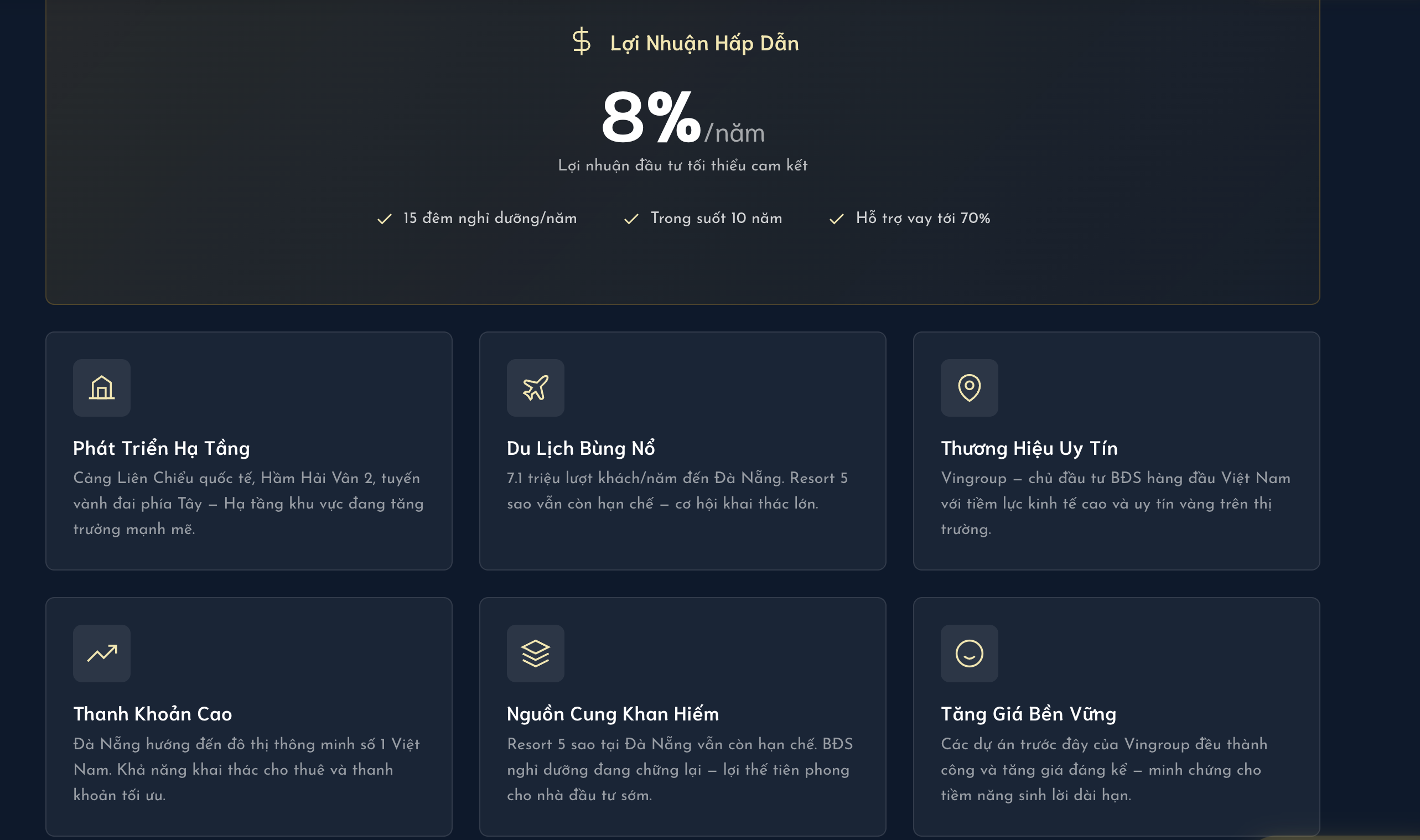Select the Du Lịch Bùng Nổ card title
The image size is (1420, 840).
coord(581,448)
